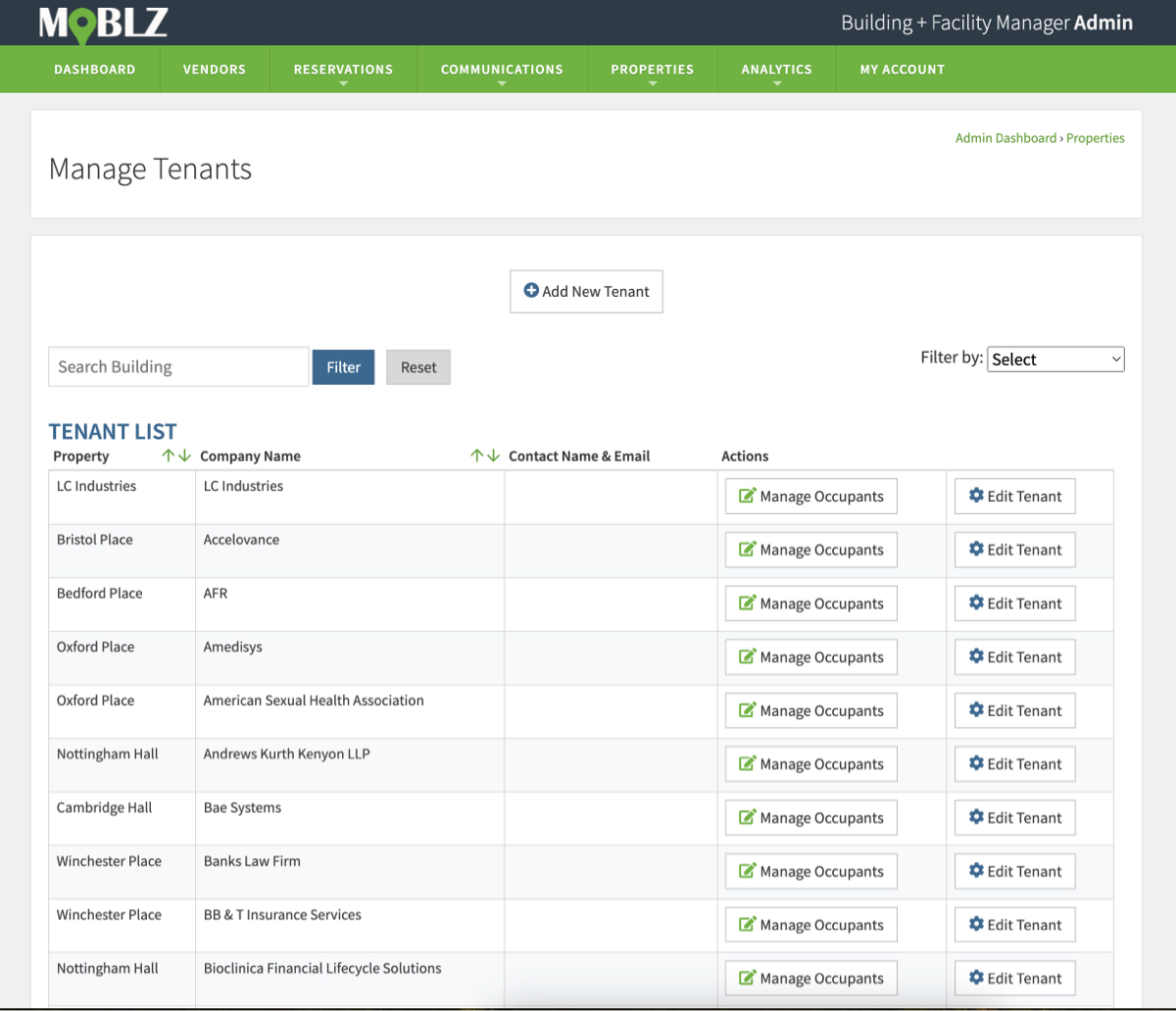Viewport: 1176px width, 1011px height.
Task: Open Edit Tenant for American Sexual Health Association
Action: pyautogui.click(x=1015, y=711)
